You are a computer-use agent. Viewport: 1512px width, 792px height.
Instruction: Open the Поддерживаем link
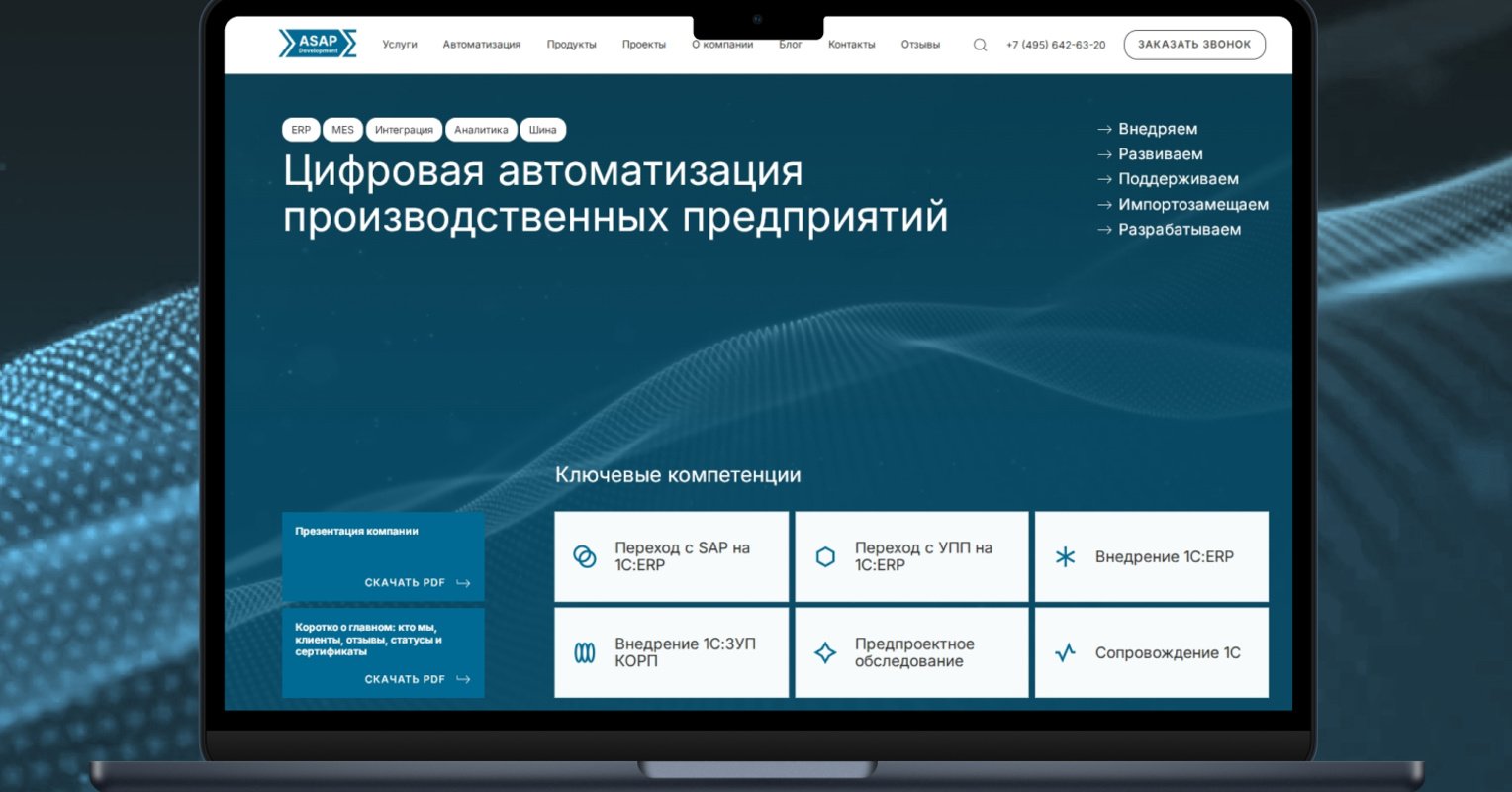1179,179
